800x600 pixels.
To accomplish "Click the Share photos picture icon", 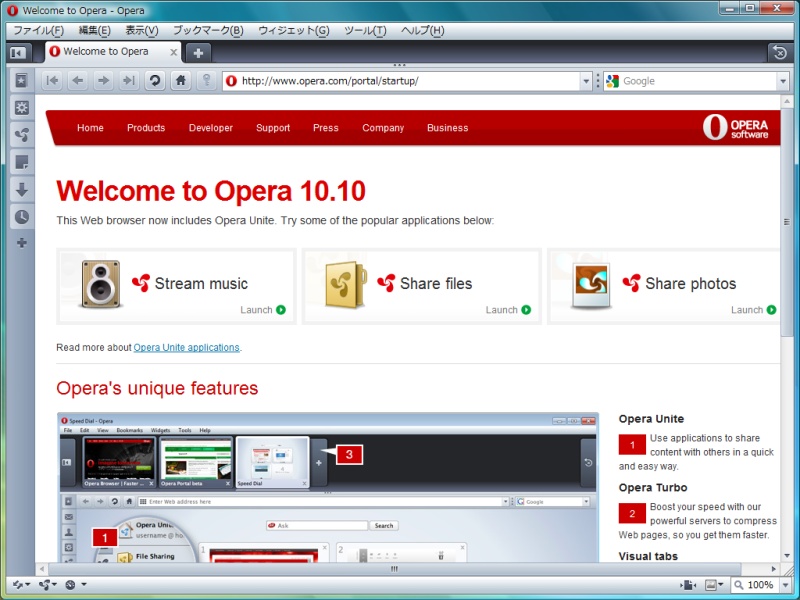I will click(x=591, y=285).
